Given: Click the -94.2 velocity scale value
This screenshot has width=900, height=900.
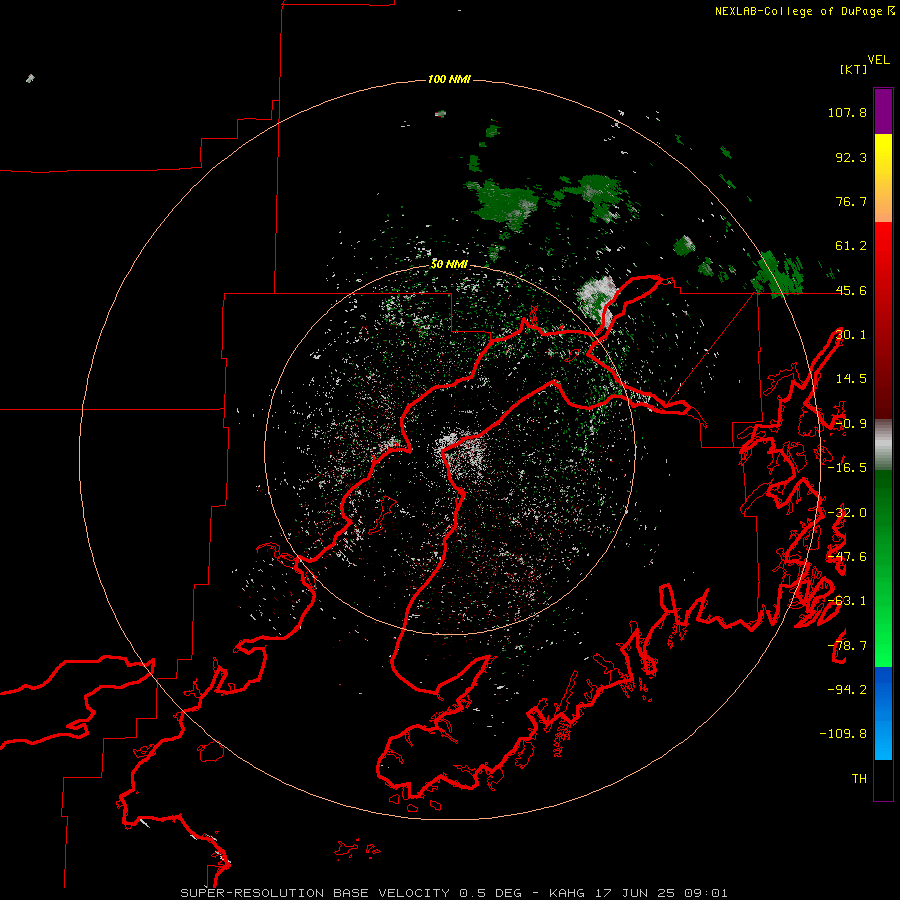Looking at the screenshot, I should [x=847, y=689].
